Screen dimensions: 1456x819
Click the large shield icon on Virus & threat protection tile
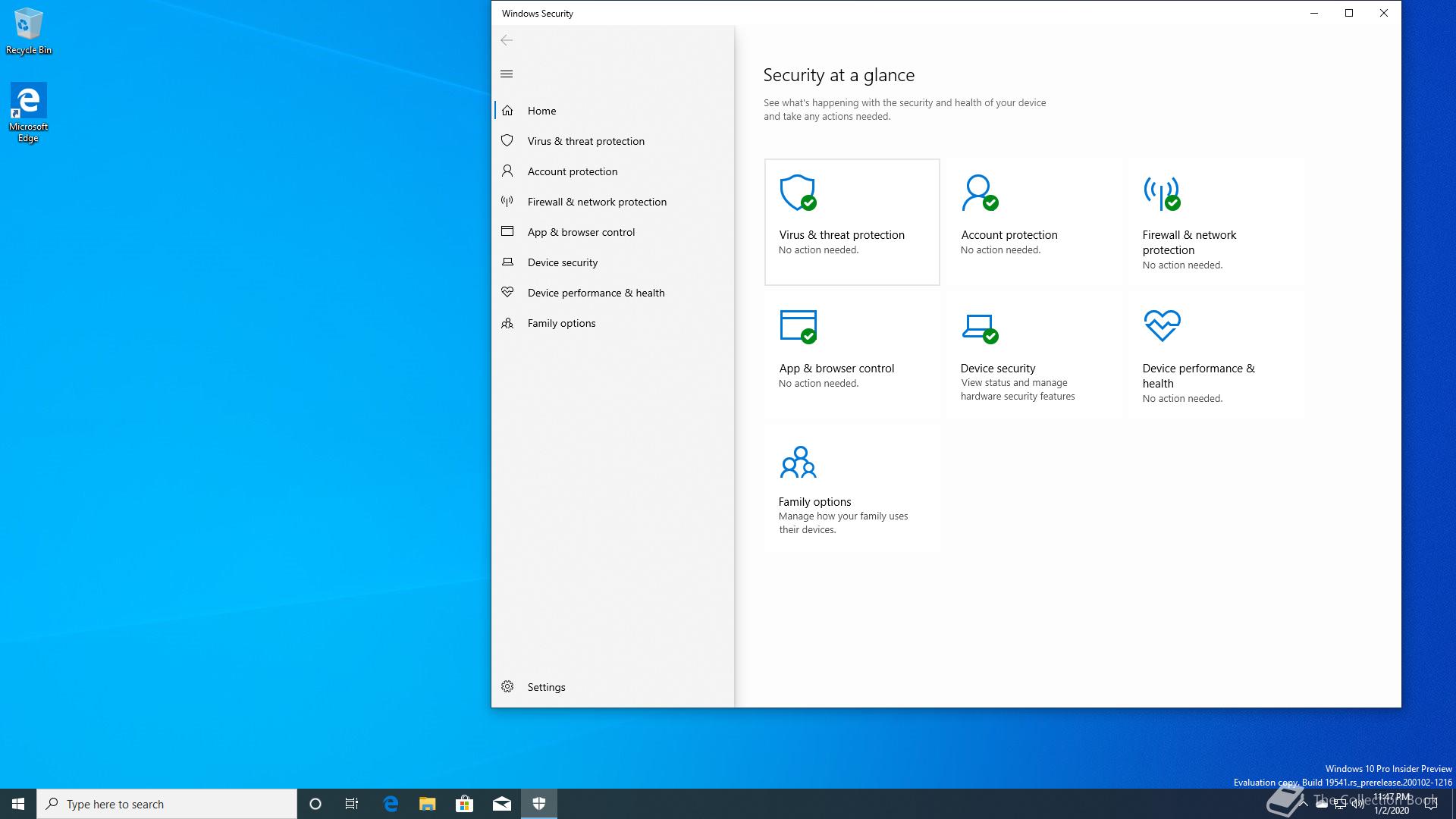click(798, 193)
